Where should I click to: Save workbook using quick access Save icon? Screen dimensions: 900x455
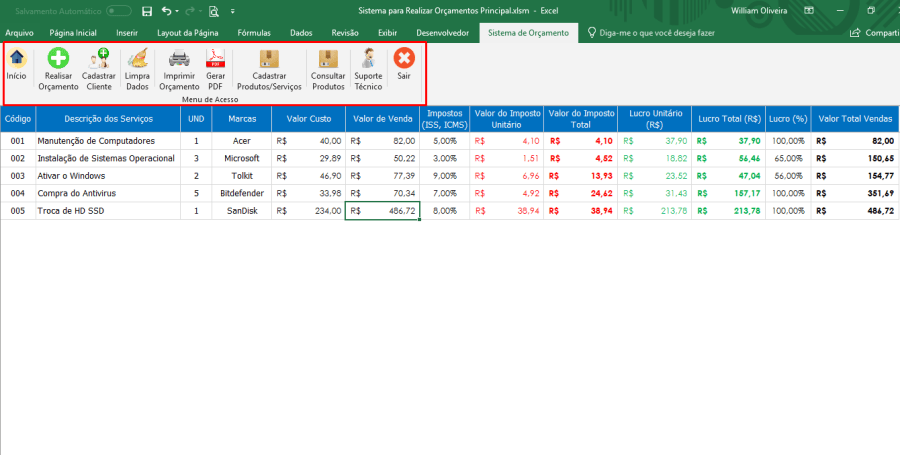(147, 11)
